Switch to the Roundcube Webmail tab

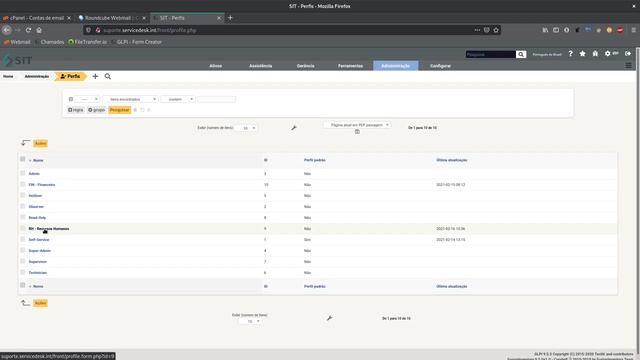[111, 18]
